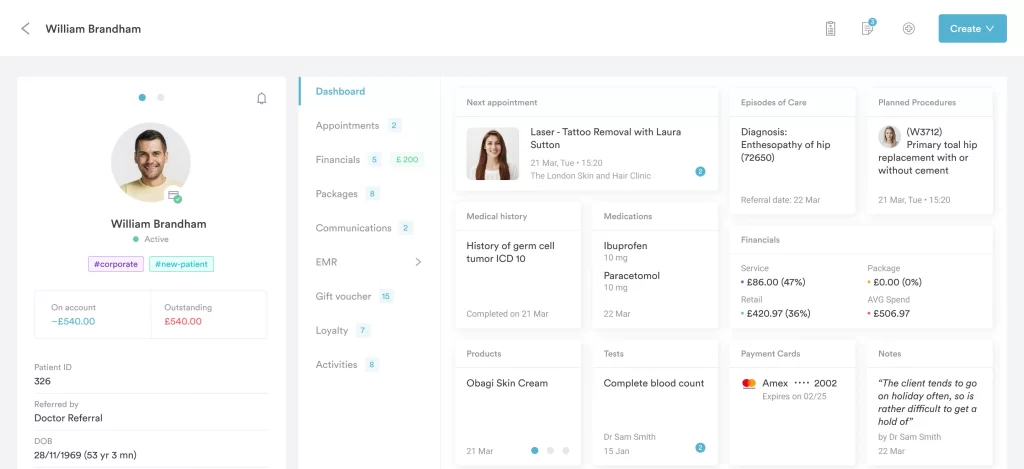Expand the EMR submenu chevron

(x=418, y=262)
